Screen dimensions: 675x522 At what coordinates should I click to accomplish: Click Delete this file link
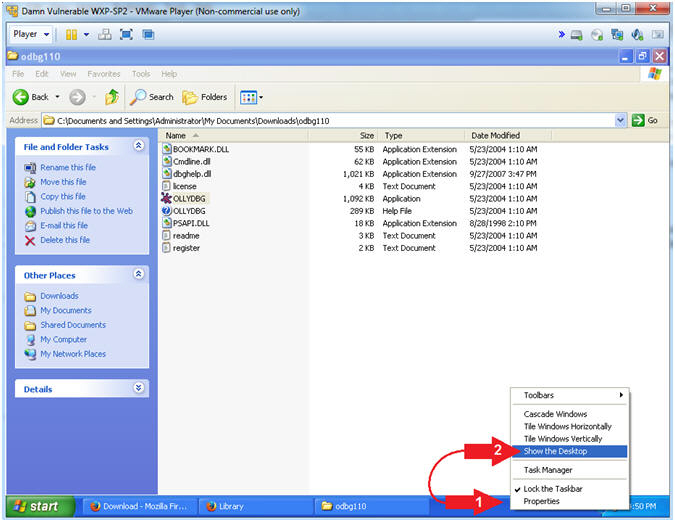pos(65,240)
